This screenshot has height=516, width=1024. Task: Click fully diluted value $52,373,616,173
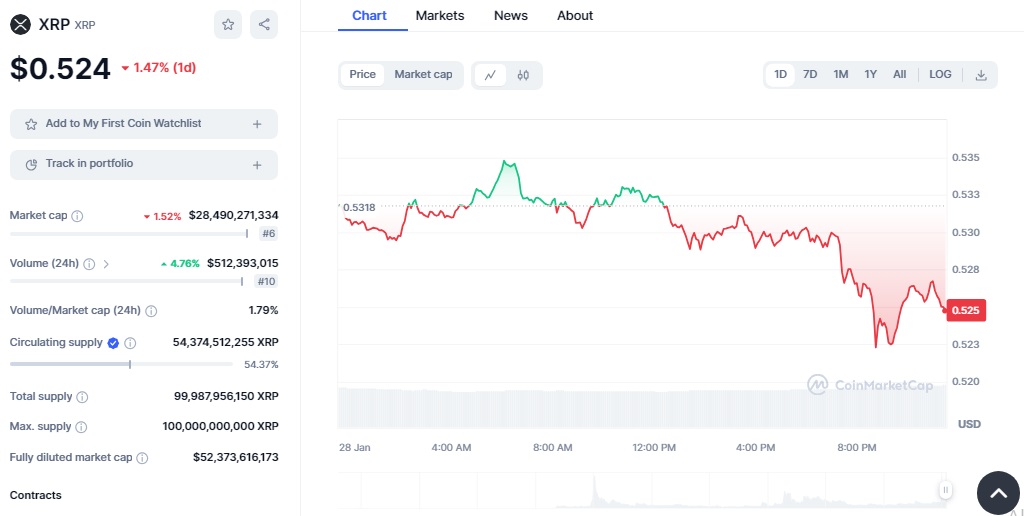(x=236, y=458)
